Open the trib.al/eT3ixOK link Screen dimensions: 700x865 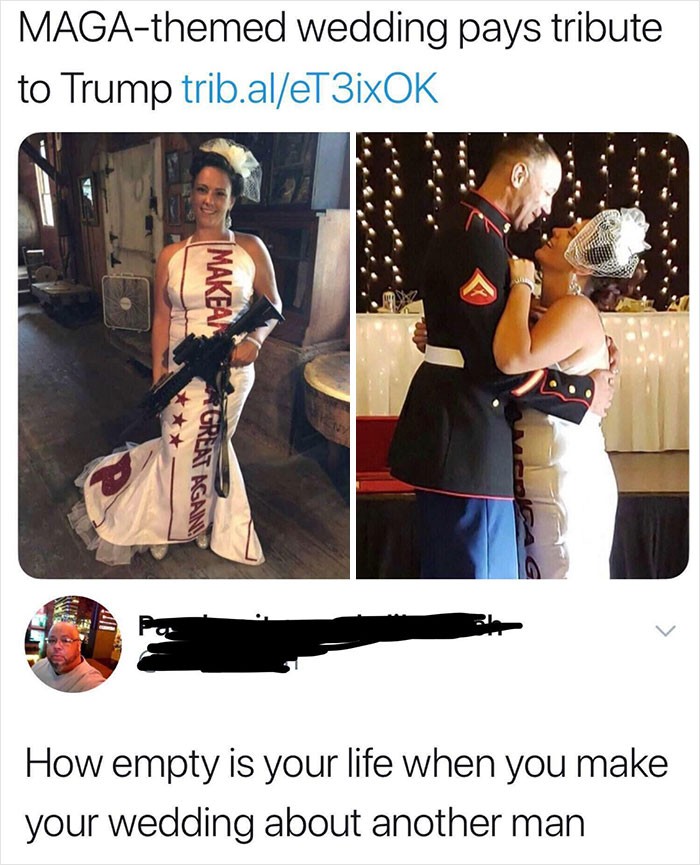click(x=311, y=88)
